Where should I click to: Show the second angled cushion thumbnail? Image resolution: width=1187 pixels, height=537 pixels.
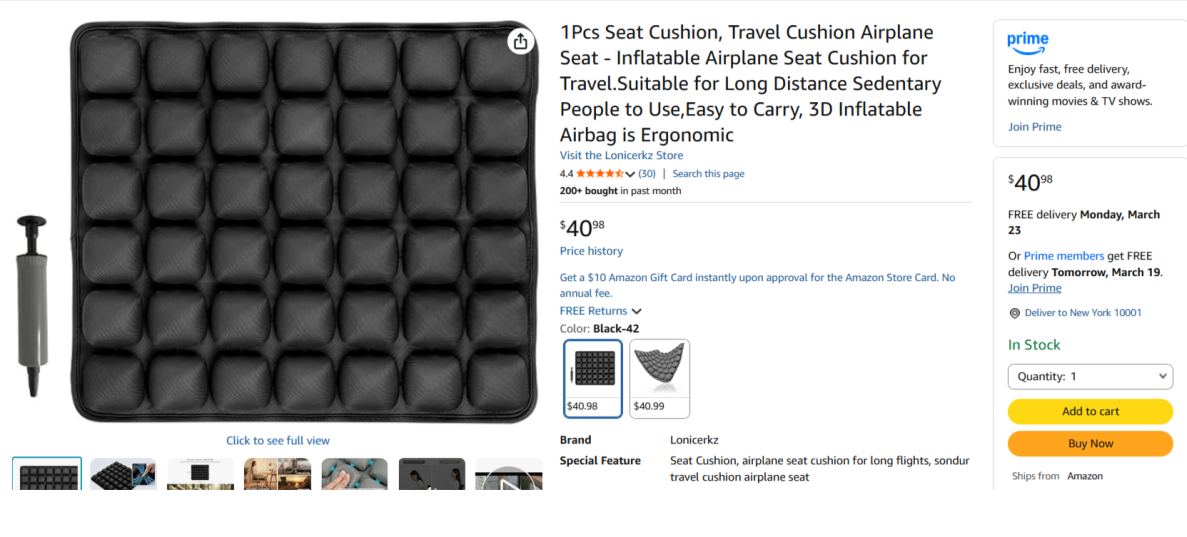(x=123, y=475)
